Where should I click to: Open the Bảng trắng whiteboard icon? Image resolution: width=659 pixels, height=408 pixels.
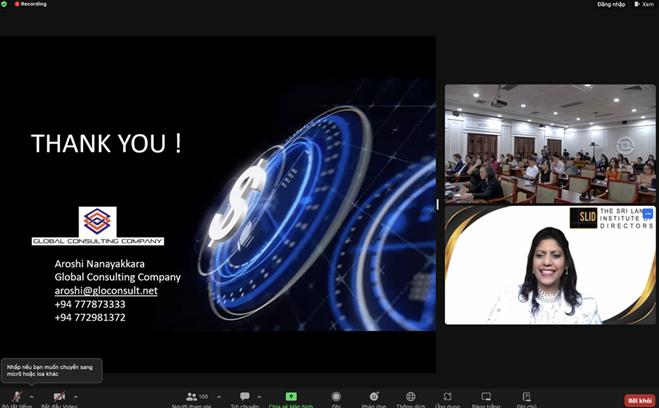click(x=486, y=398)
